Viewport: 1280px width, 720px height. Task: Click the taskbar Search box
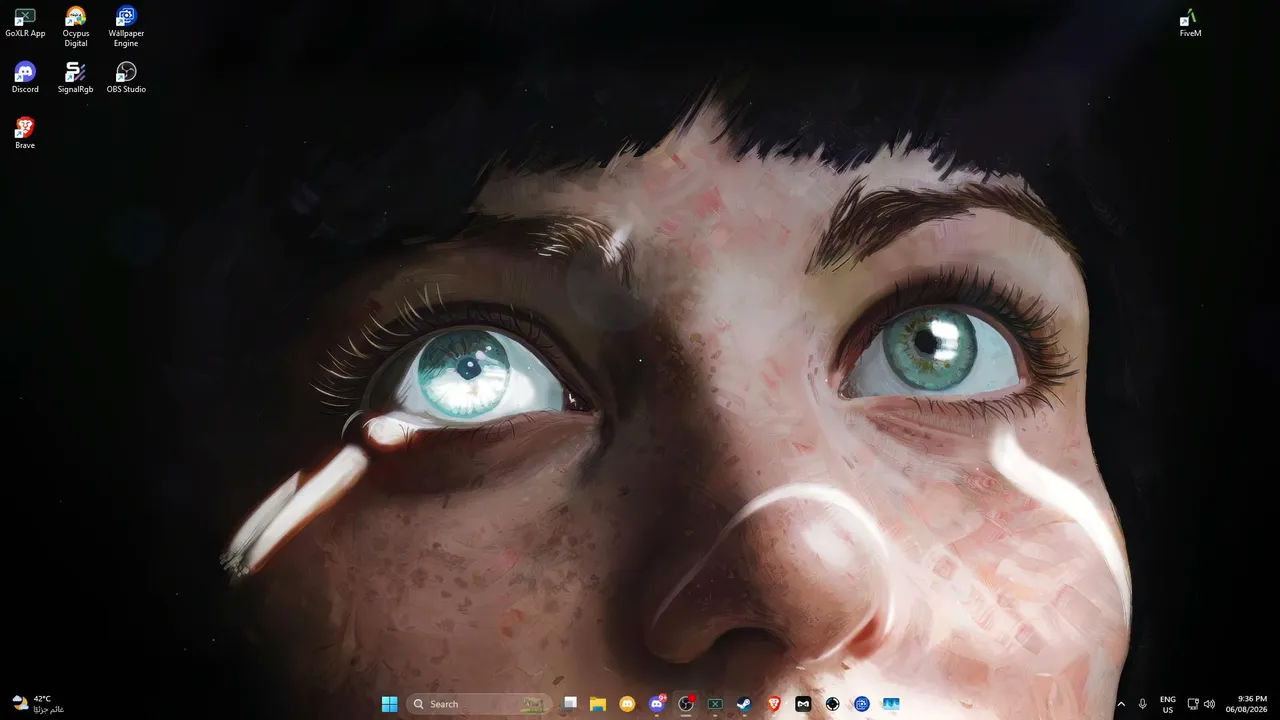[x=479, y=704]
